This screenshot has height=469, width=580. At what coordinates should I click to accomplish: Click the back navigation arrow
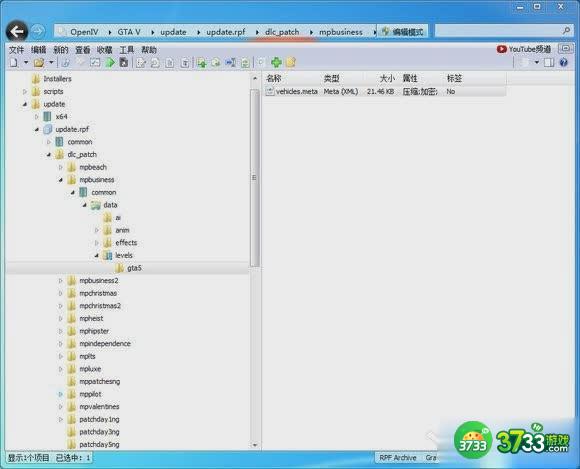[17, 32]
